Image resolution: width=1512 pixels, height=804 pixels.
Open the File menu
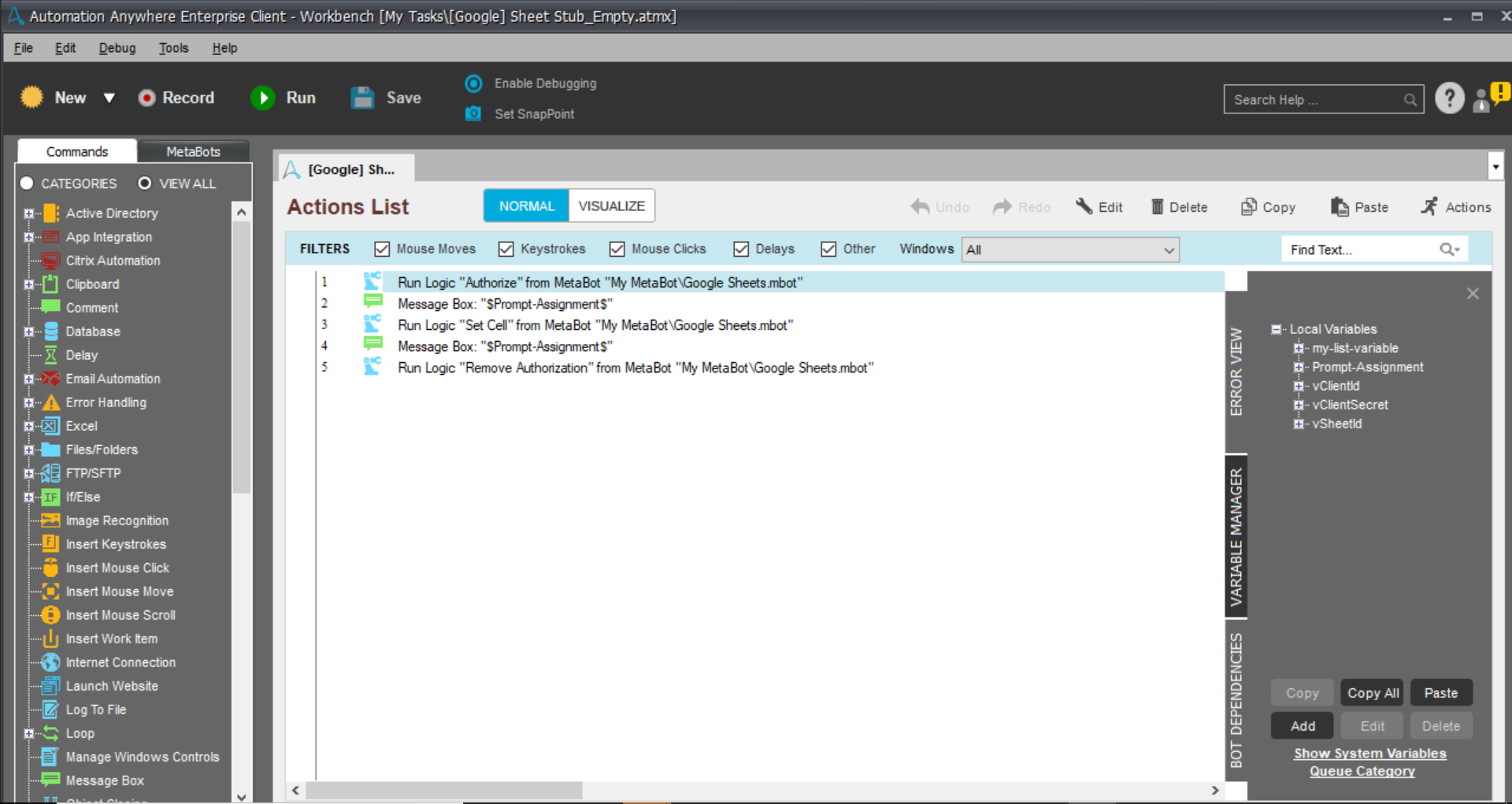[x=24, y=48]
